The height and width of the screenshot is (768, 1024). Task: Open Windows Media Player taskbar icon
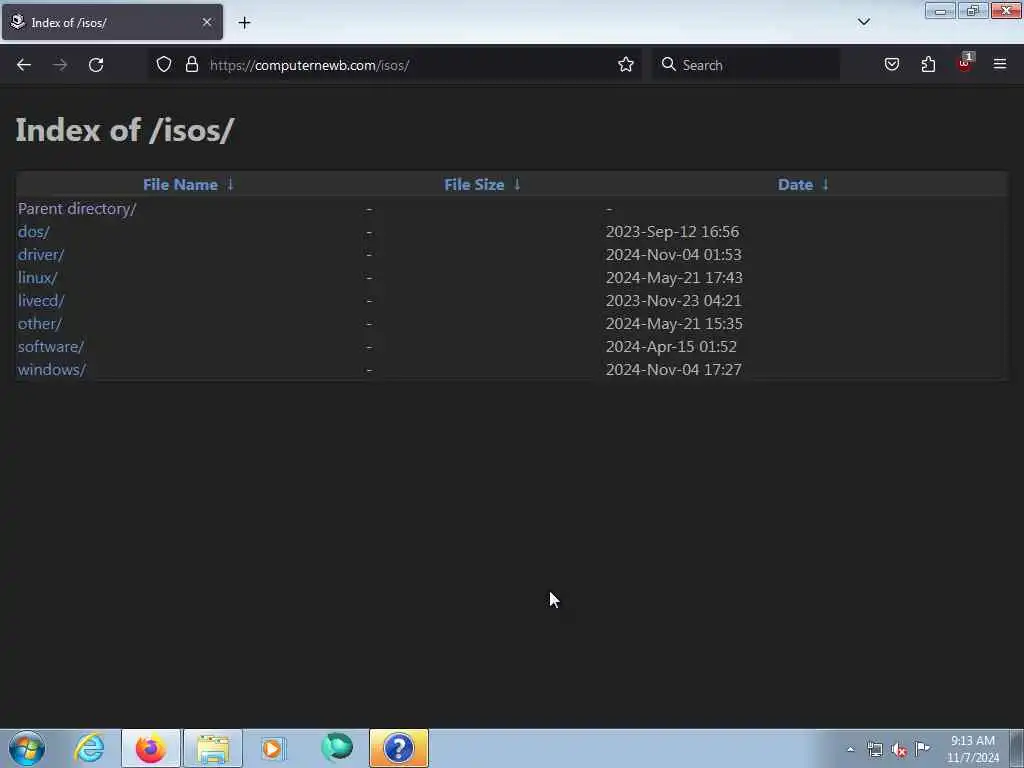[x=273, y=748]
